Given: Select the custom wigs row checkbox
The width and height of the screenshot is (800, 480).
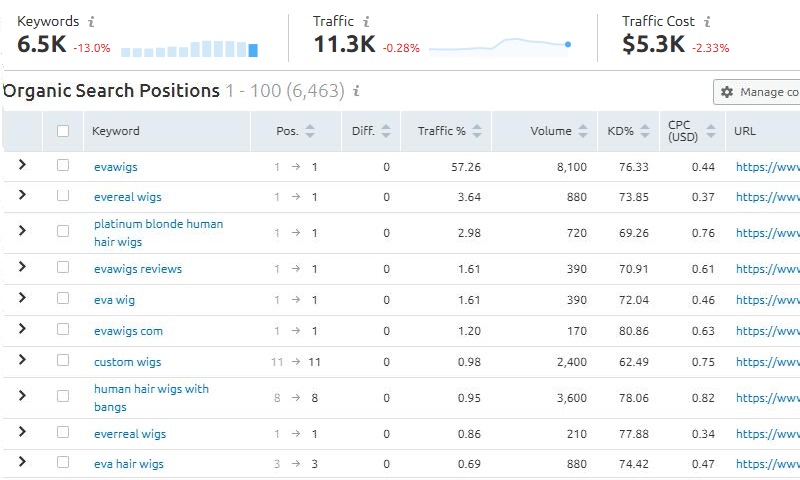Looking at the screenshot, I should [x=63, y=360].
